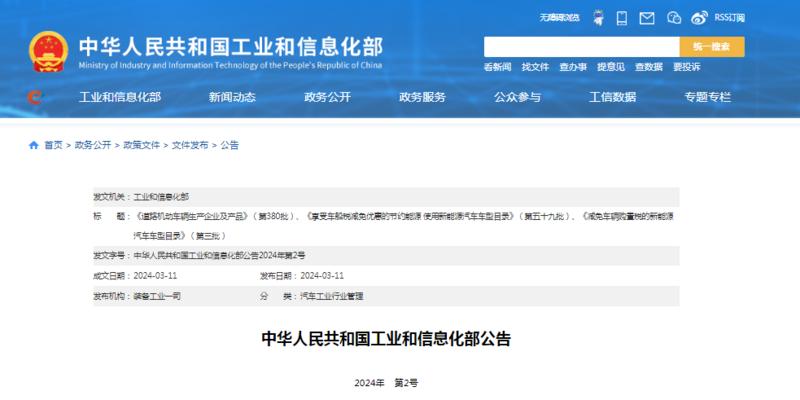Select 查数据 under the search box
Image resolution: width=800 pixels, height=400 pixels.
648,67
